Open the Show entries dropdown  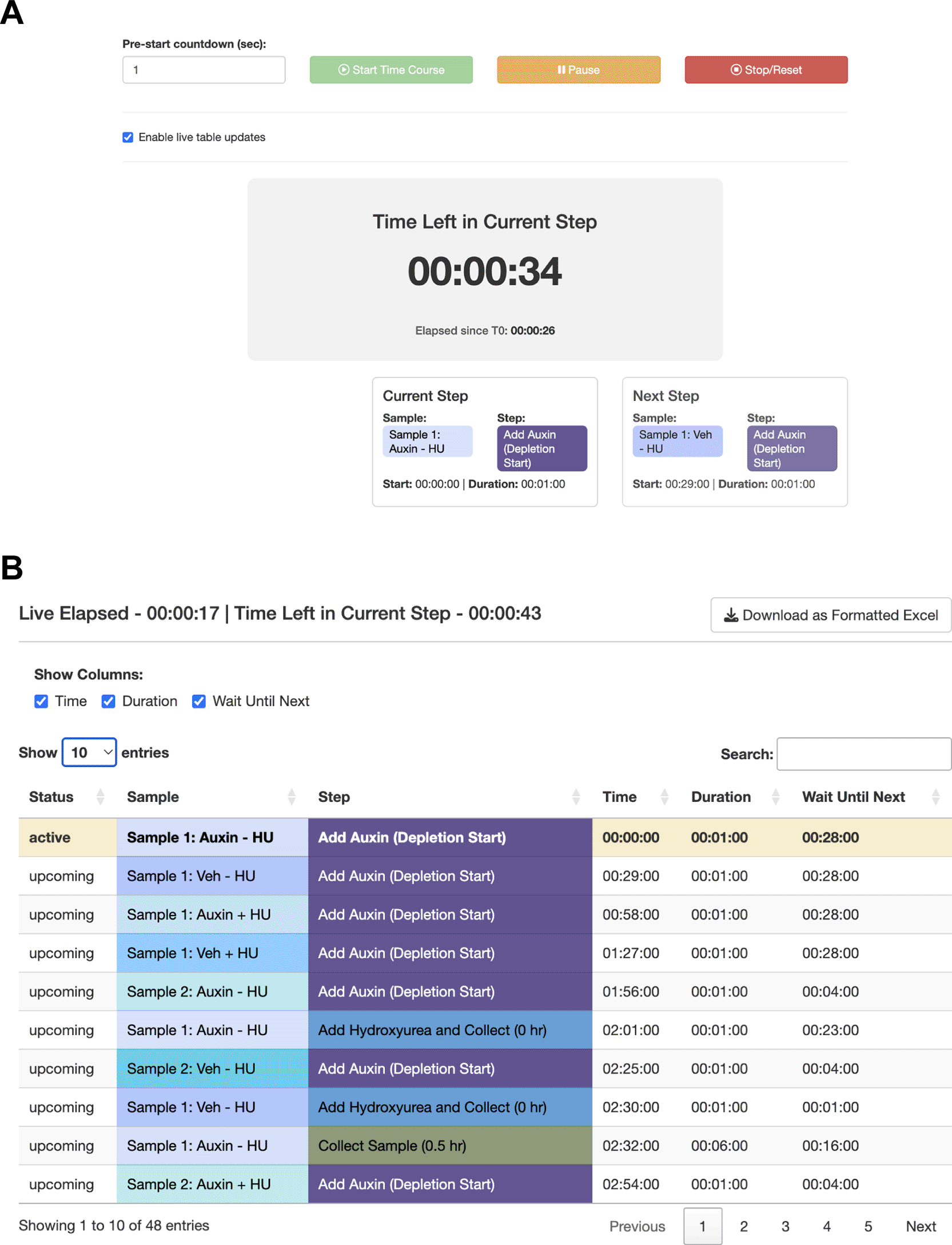89,752
